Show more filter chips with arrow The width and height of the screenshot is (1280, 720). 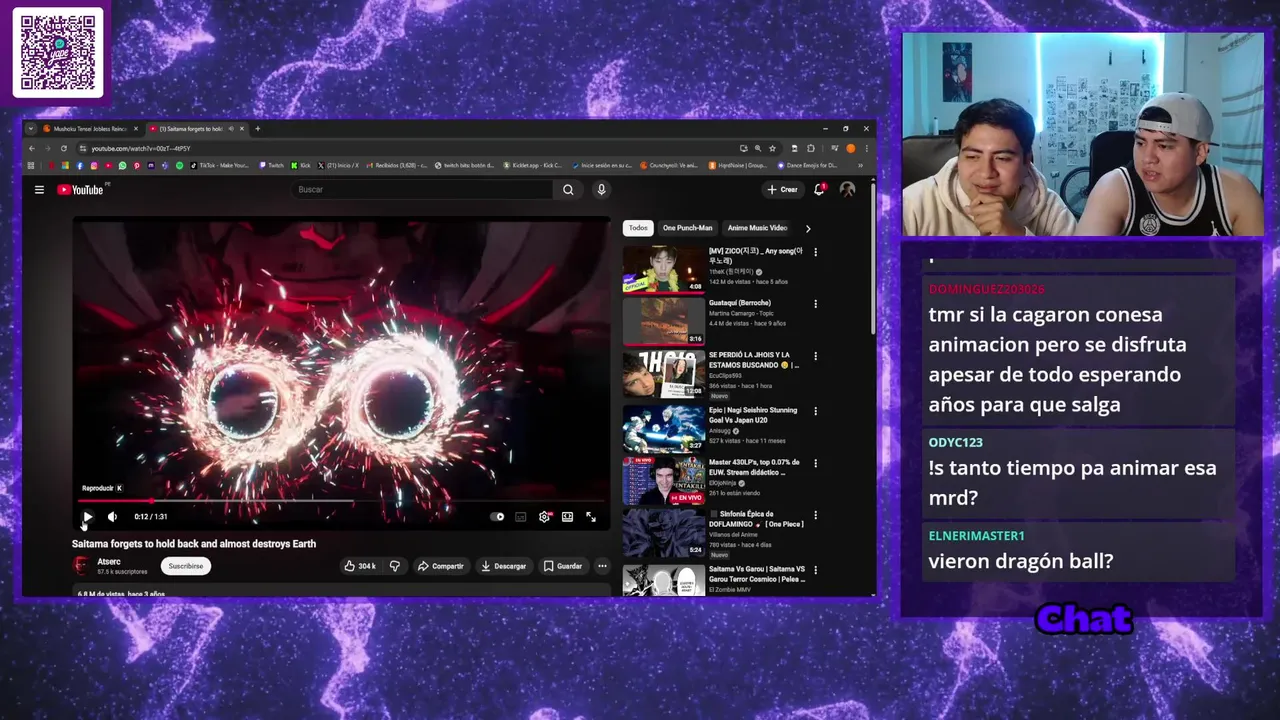coord(808,228)
